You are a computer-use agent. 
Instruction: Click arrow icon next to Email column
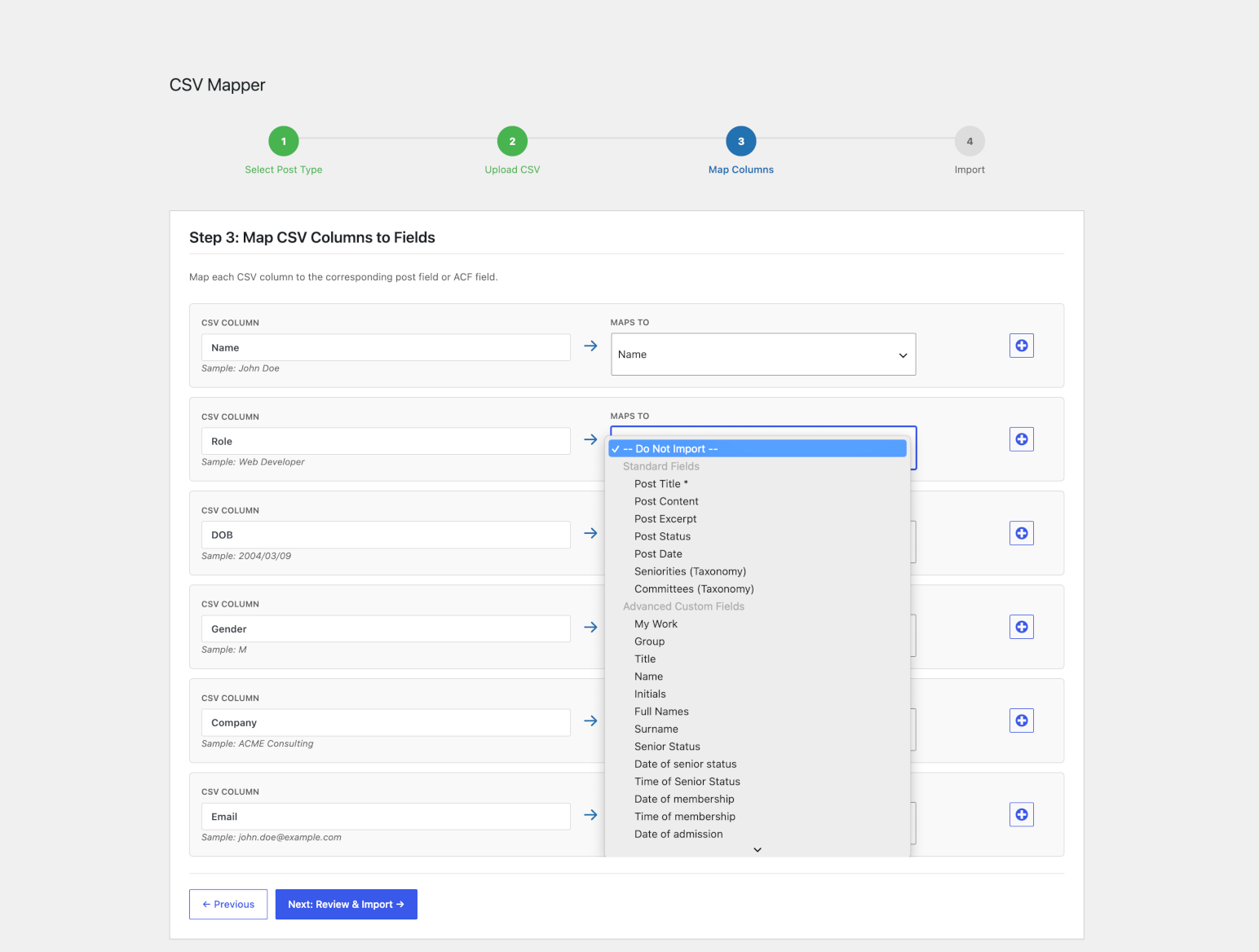pos(590,814)
